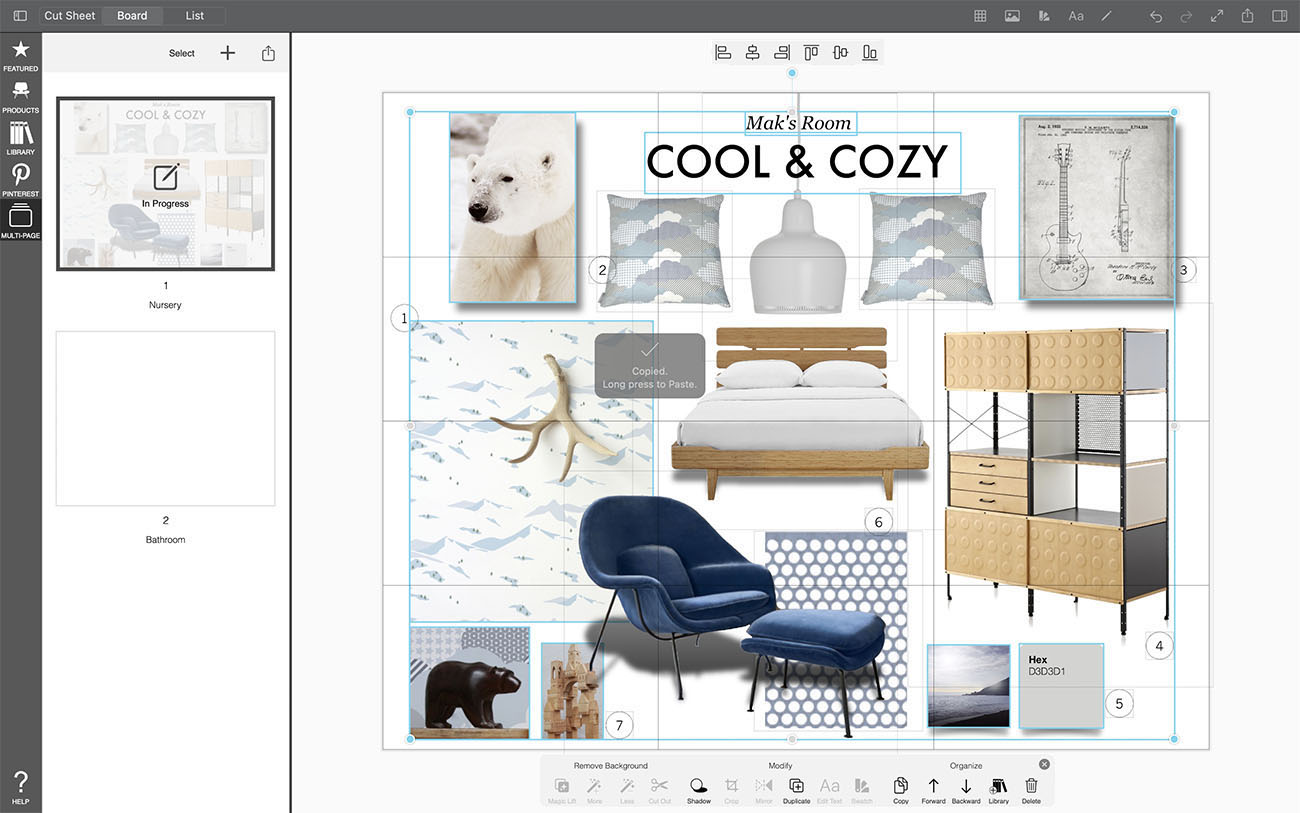This screenshot has width=1300, height=813.
Task: Click the align left edges icon
Action: point(723,53)
